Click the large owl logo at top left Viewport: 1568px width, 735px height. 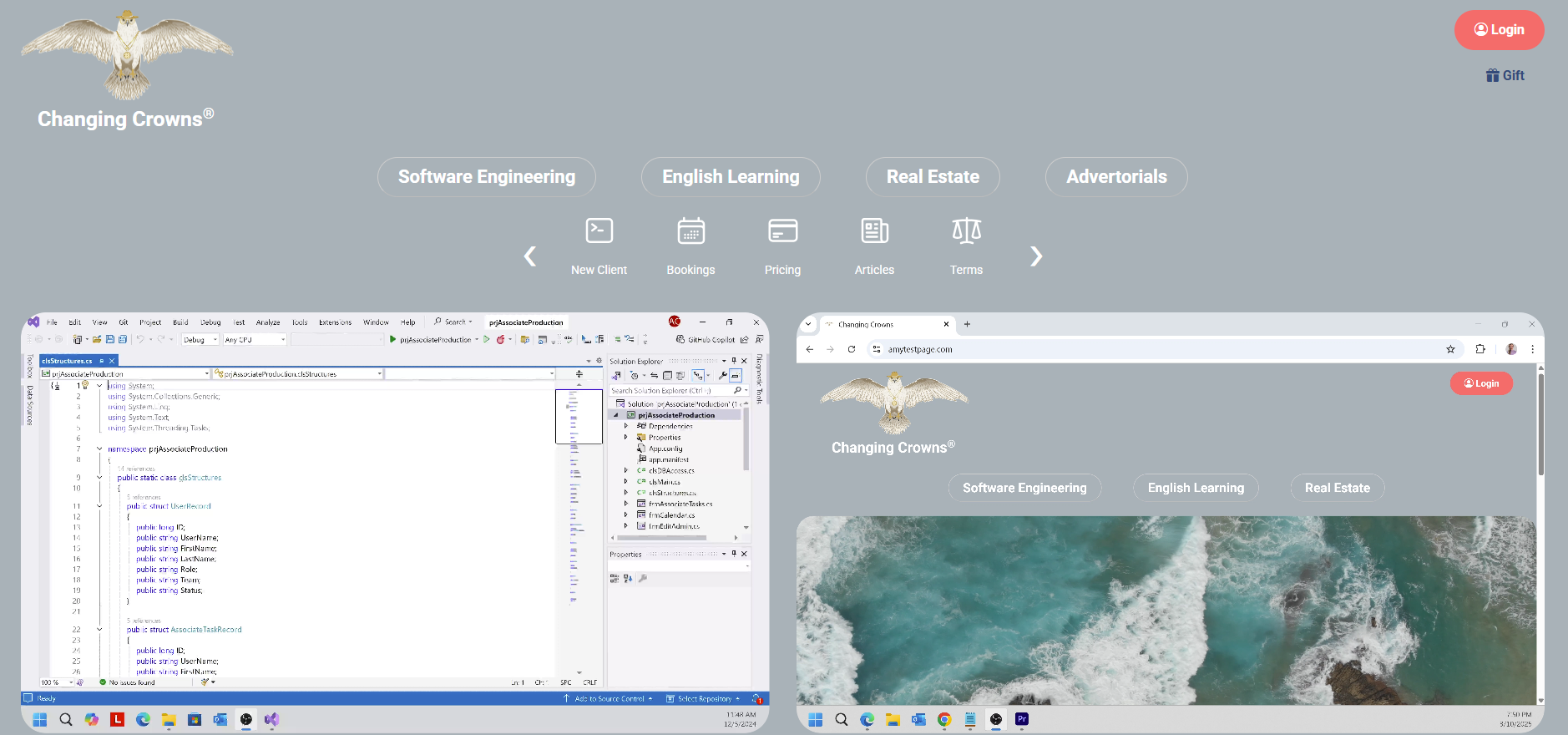click(x=127, y=54)
